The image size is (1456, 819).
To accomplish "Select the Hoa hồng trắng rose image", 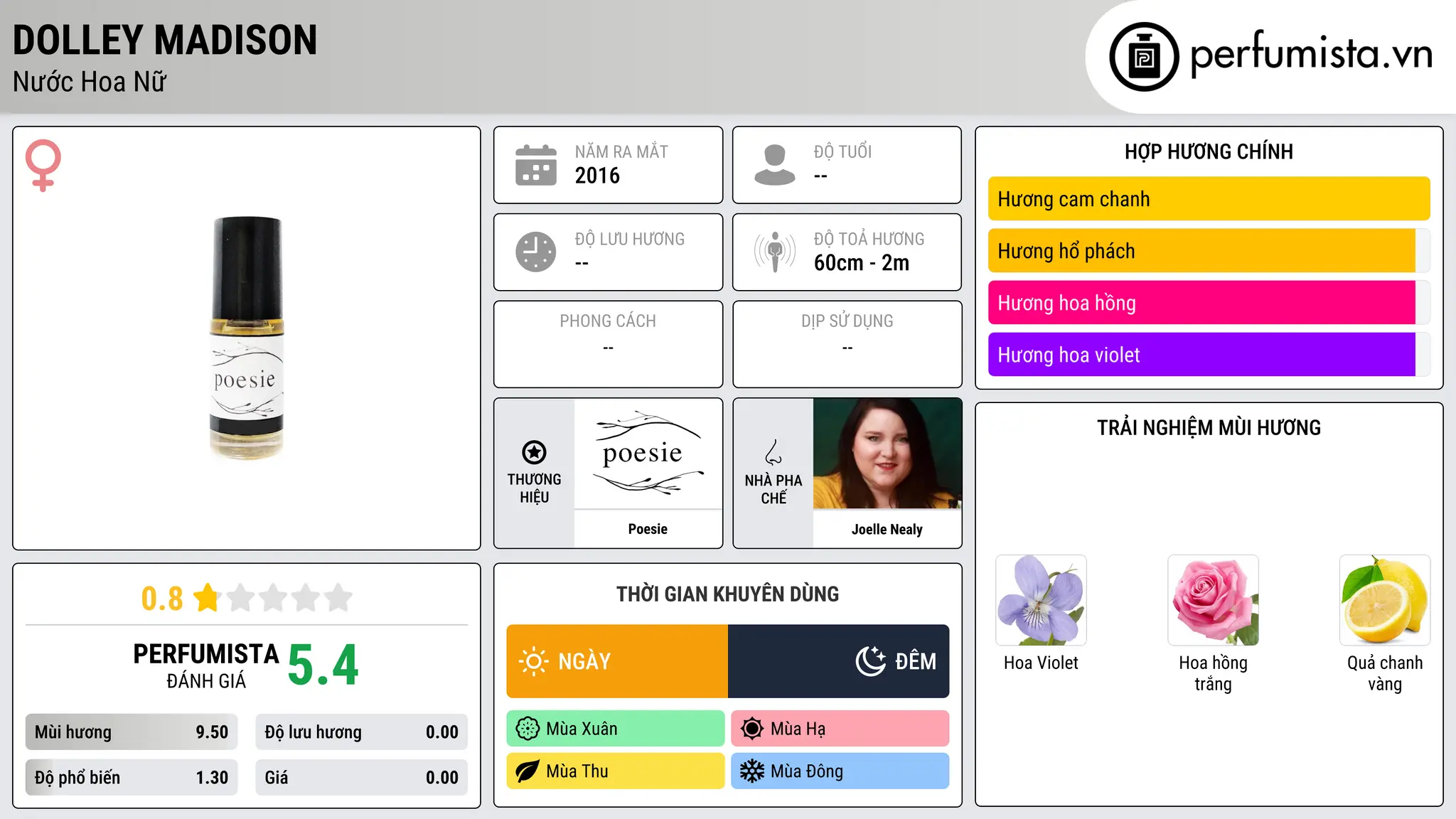I will (1213, 600).
